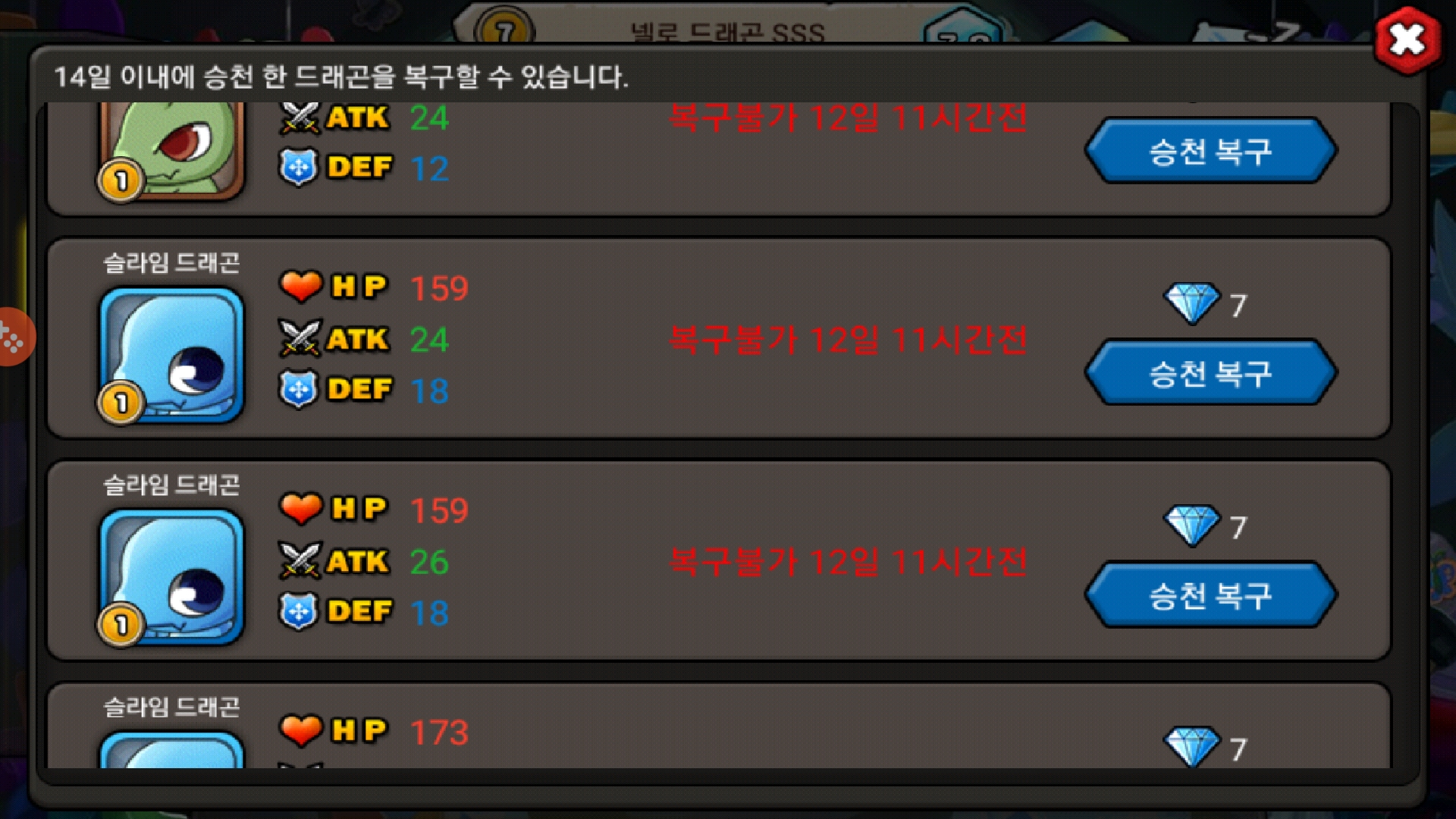Tap the 복구불가 12일 11시간전 text in last full row
This screenshot has width=1456, height=819.
click(x=848, y=562)
